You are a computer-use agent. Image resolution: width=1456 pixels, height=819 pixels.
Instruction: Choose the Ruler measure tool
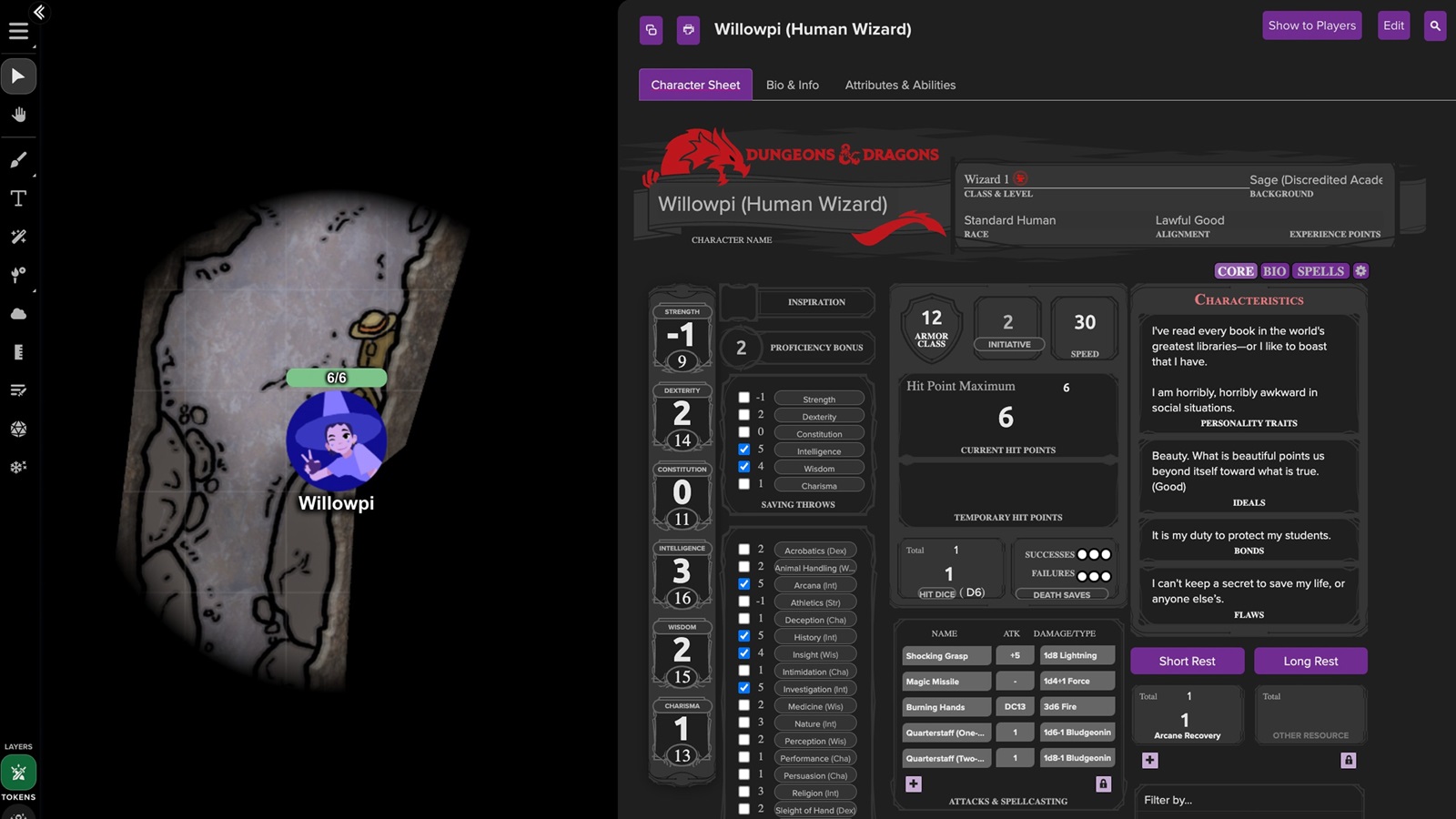pyautogui.click(x=18, y=352)
